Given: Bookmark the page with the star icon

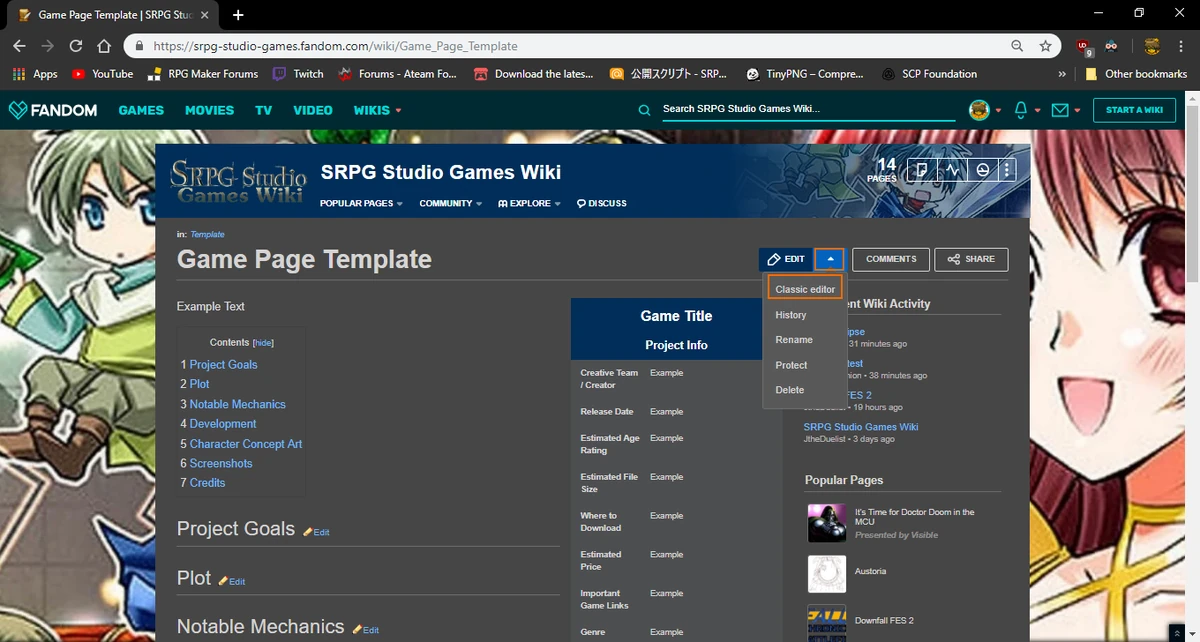Looking at the screenshot, I should (1046, 46).
